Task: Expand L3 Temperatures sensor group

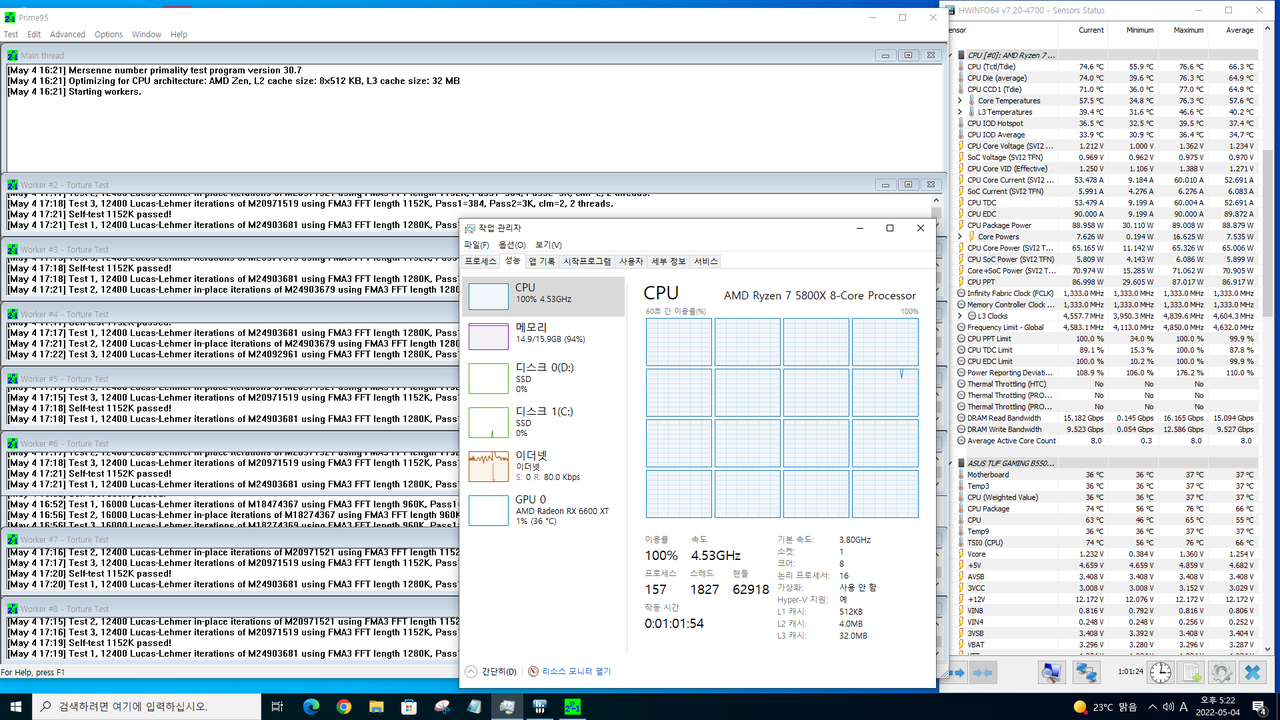Action: click(960, 112)
